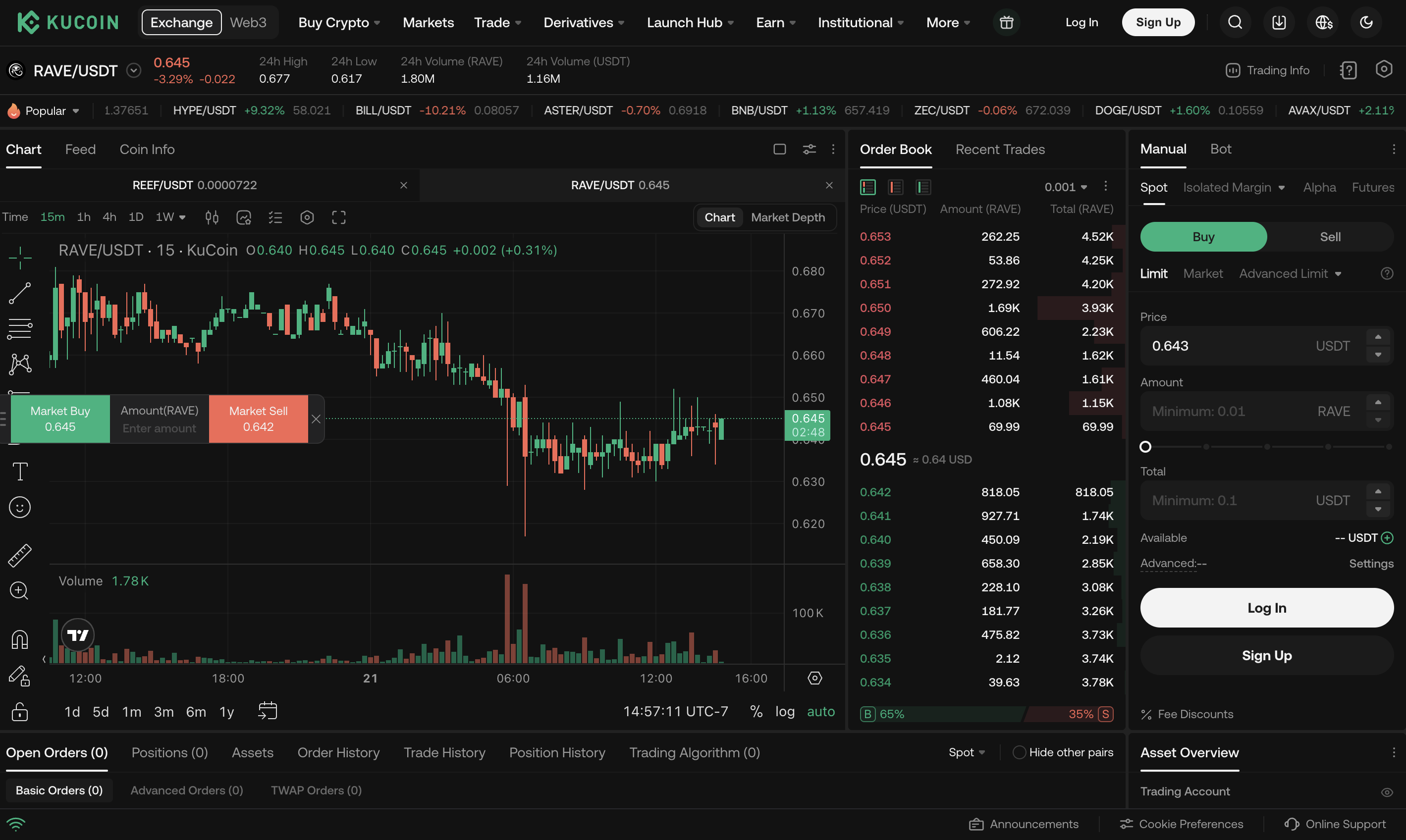This screenshot has width=1406, height=840.
Task: Activate the chart zoom-in tool
Action: [x=20, y=591]
